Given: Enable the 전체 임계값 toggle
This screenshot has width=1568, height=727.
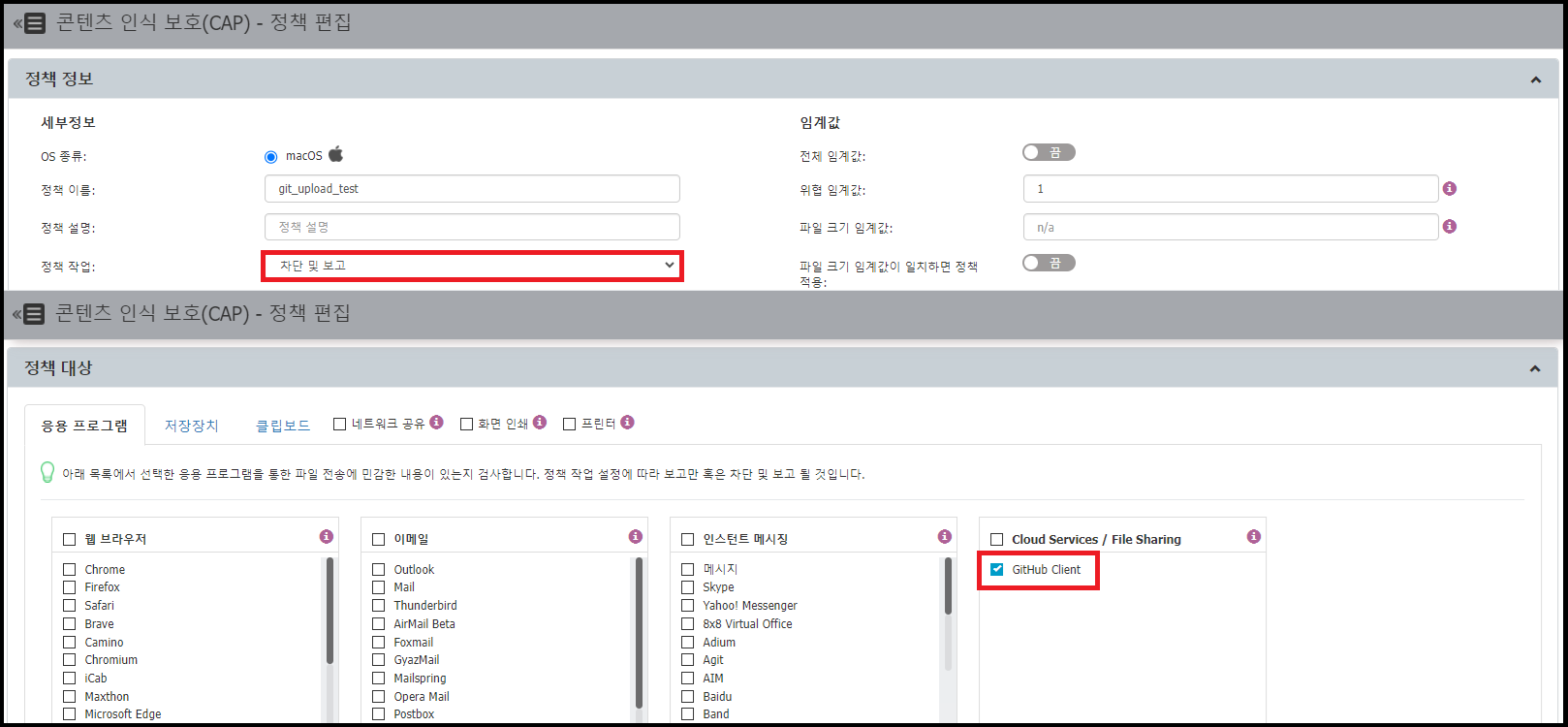Looking at the screenshot, I should (x=1048, y=153).
